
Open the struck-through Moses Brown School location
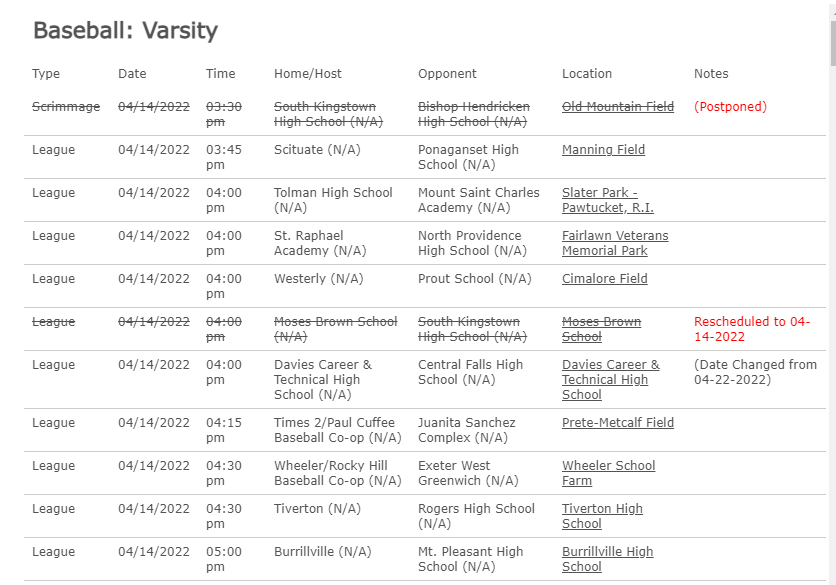tap(601, 329)
